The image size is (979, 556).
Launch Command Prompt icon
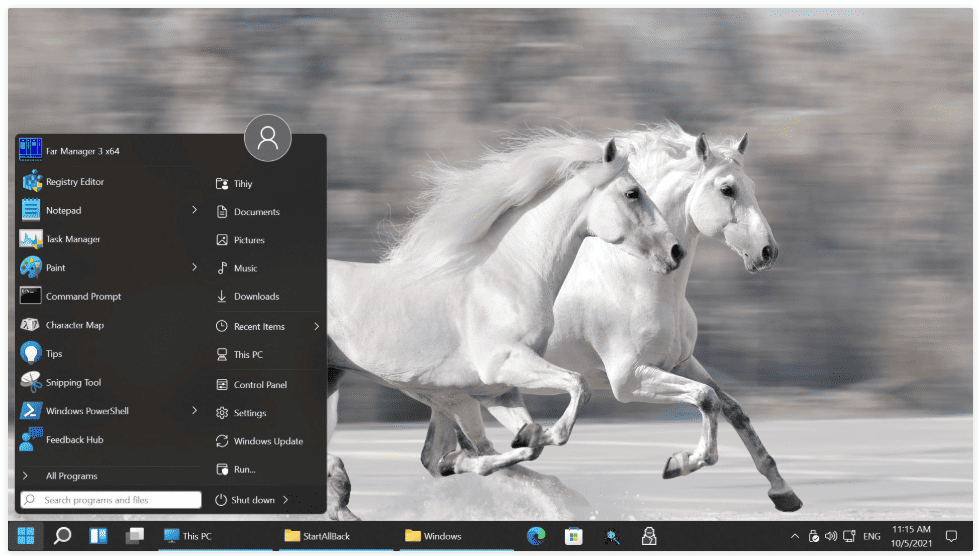30,296
